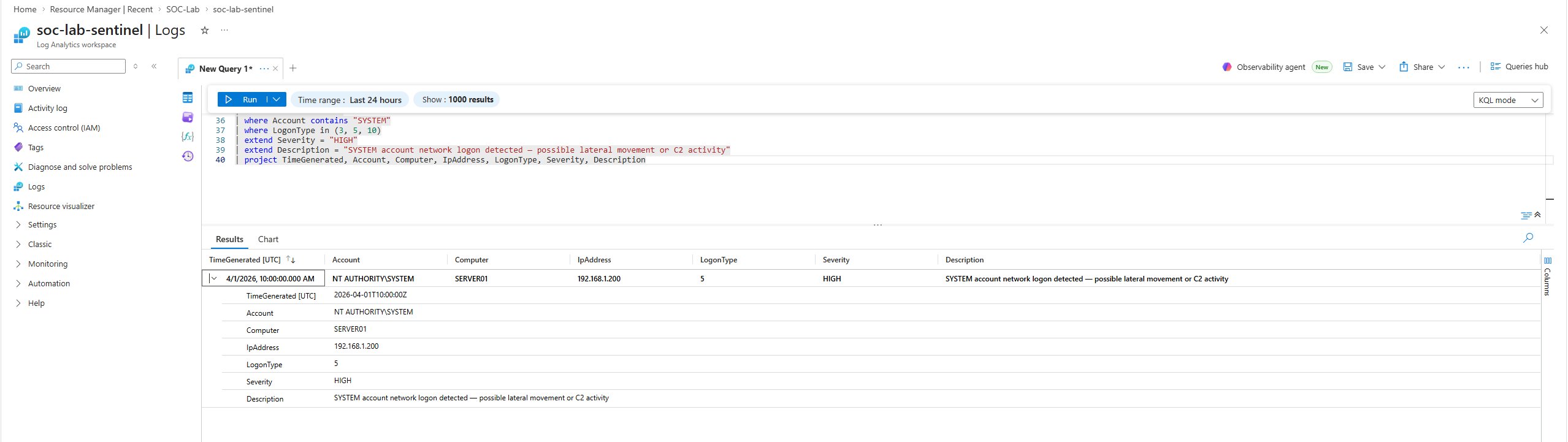1568x442 pixels.
Task: Open Resource visualizer in the sidebar
Action: tap(61, 206)
